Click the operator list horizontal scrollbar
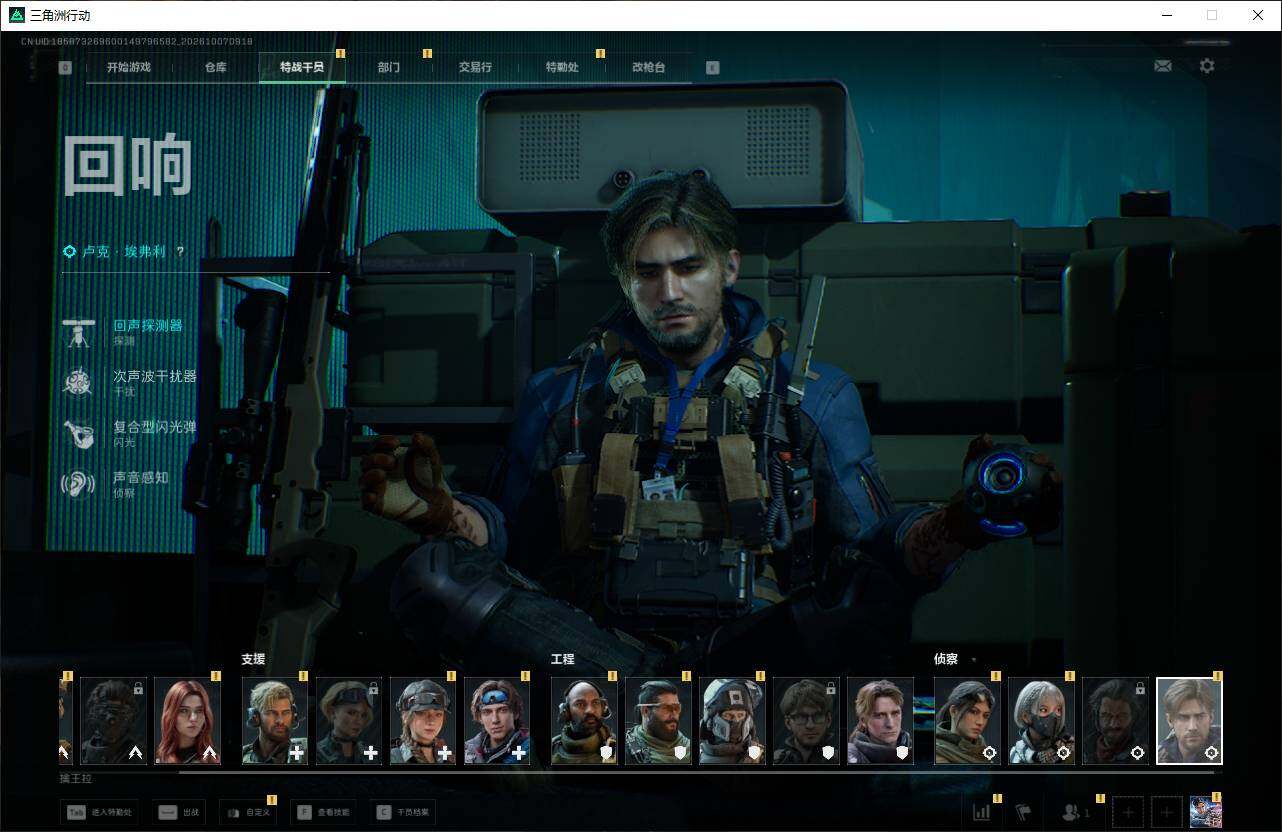Screen dimensions: 1282x832 [696, 772]
